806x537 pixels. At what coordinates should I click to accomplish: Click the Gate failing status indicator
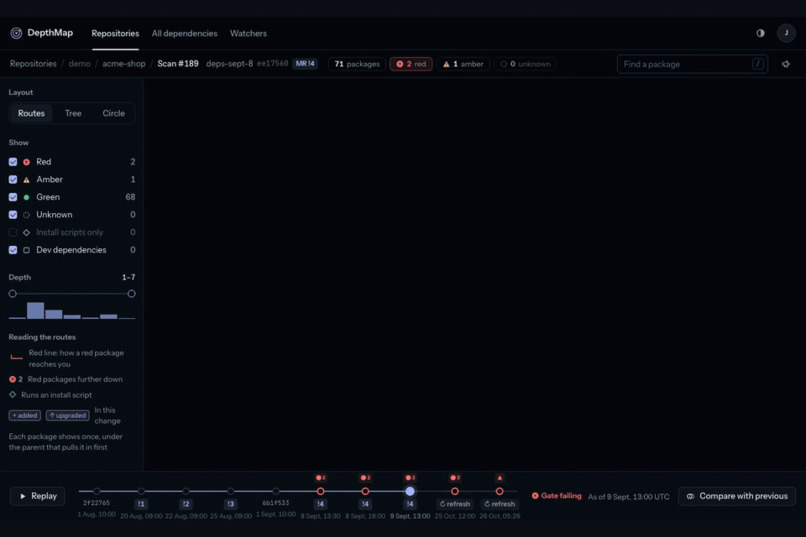[x=557, y=496]
